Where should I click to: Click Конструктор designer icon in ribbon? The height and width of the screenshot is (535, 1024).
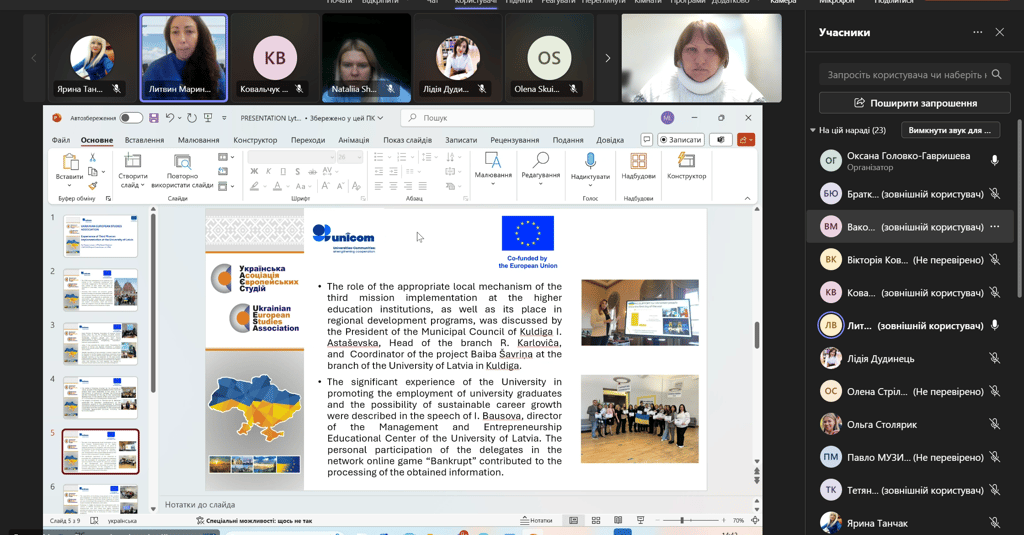point(686,161)
